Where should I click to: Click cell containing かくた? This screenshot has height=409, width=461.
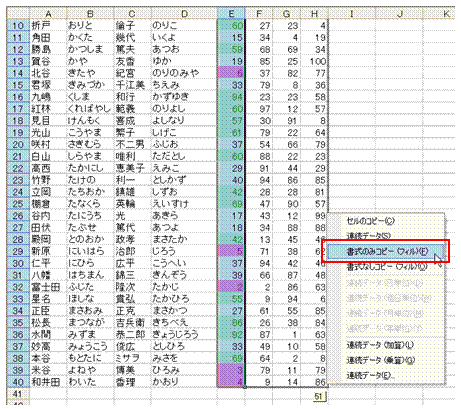(x=90, y=38)
